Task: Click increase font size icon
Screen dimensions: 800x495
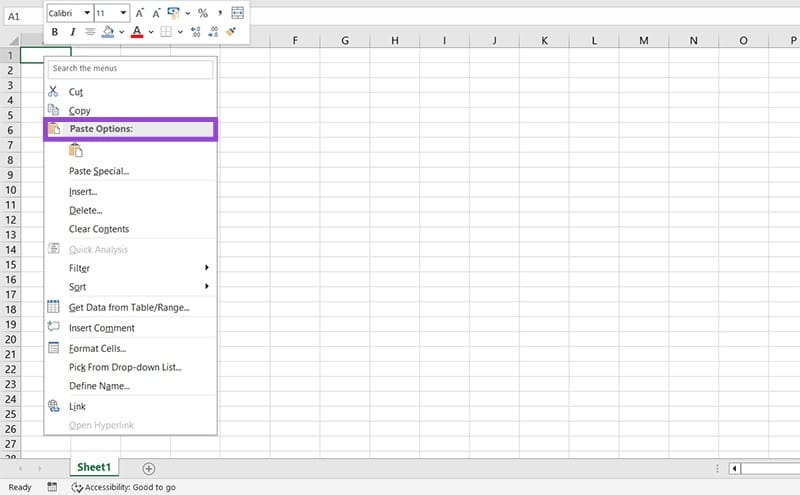Action: coord(140,13)
